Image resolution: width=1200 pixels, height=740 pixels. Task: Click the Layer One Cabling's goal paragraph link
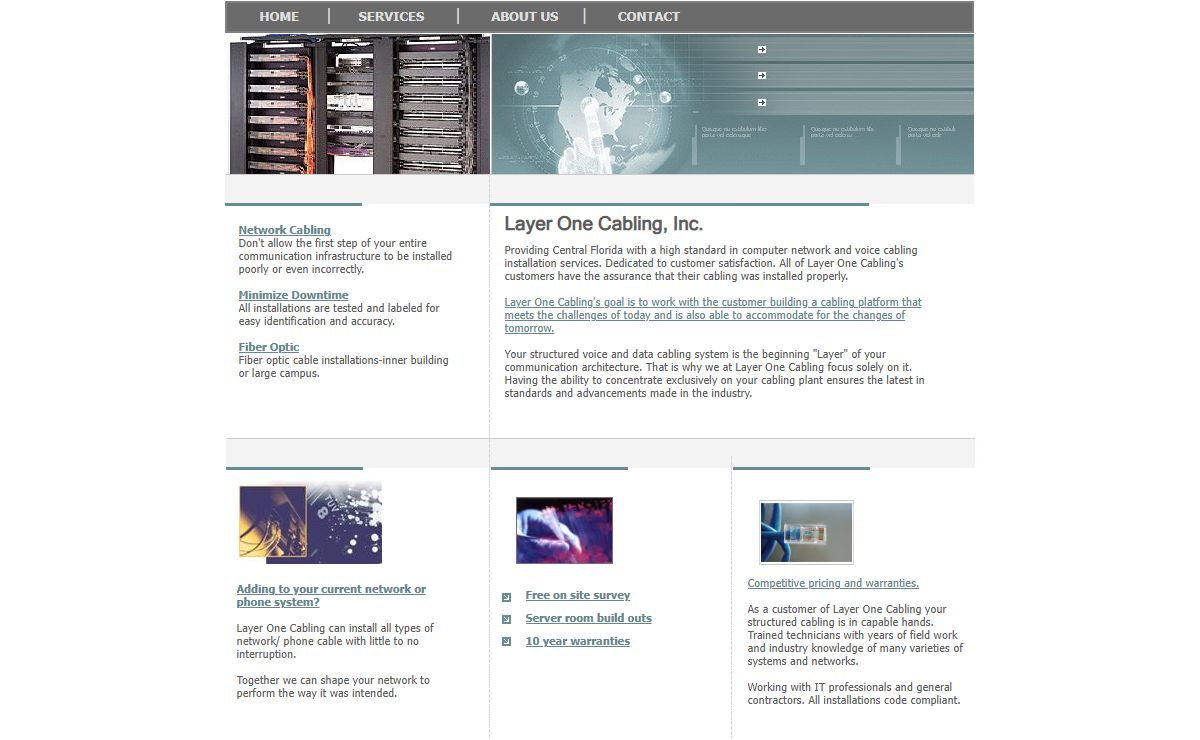point(713,315)
